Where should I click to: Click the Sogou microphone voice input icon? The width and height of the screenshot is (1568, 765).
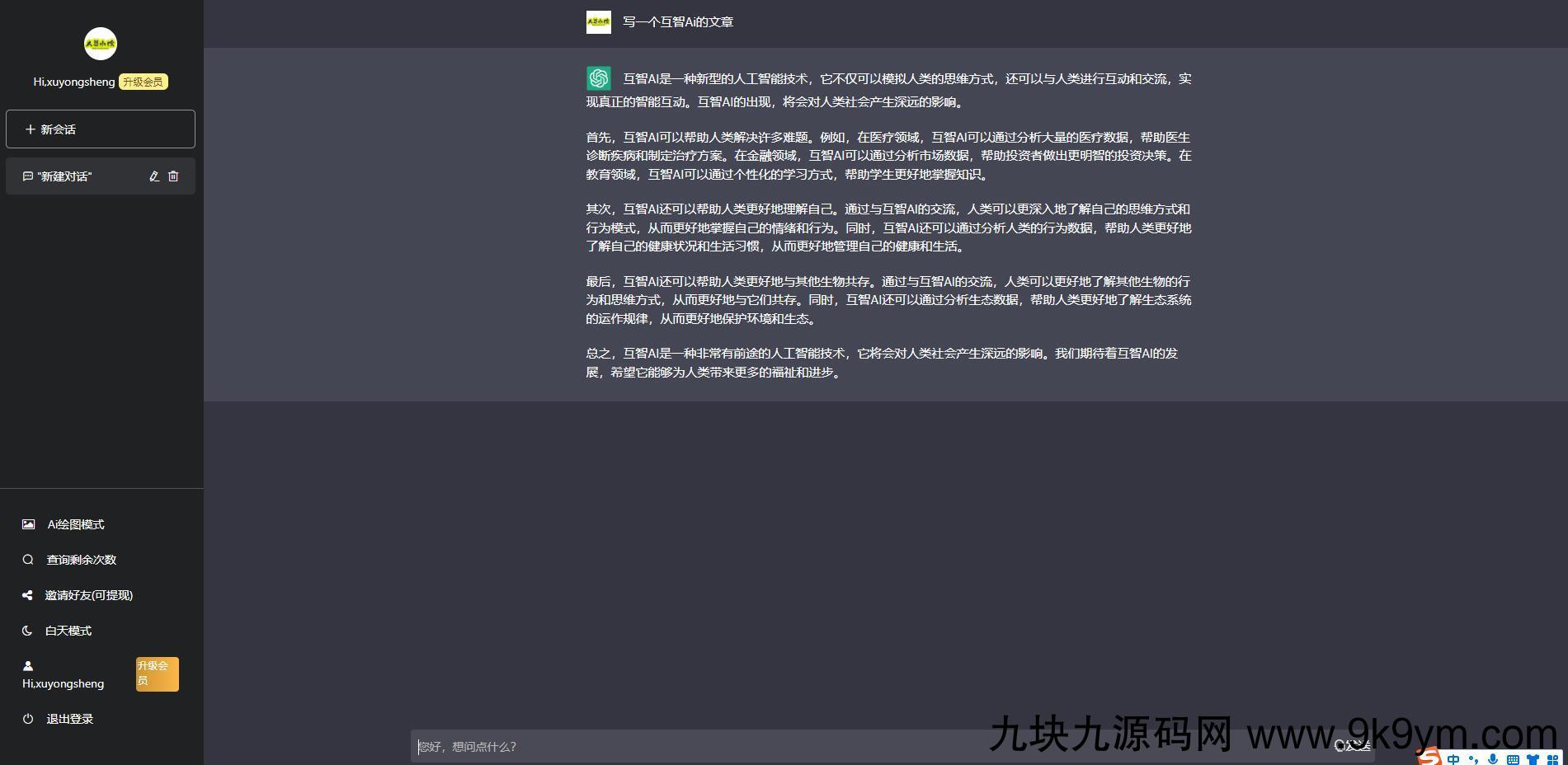[1493, 758]
